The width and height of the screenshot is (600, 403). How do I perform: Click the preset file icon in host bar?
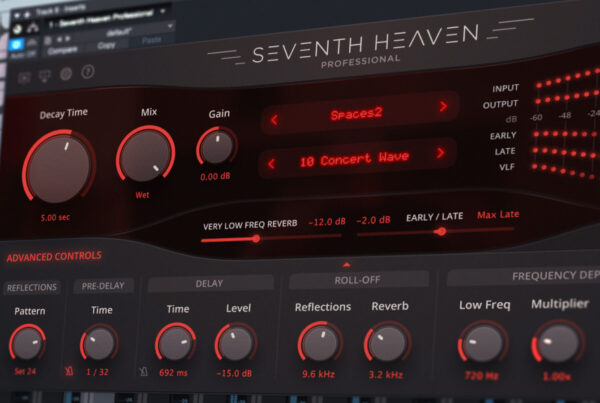click(48, 40)
